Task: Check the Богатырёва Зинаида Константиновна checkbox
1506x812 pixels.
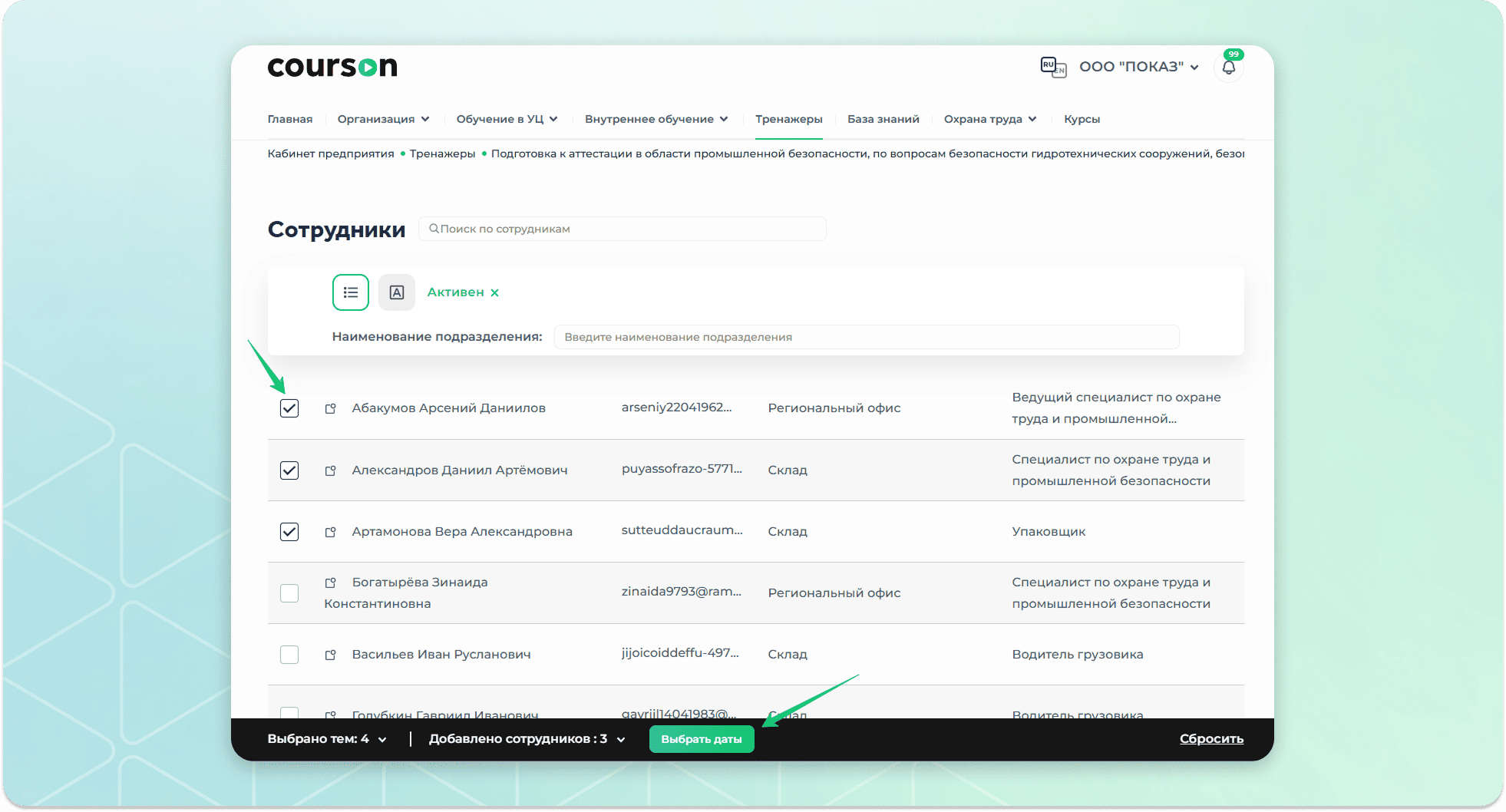Action: (289, 593)
